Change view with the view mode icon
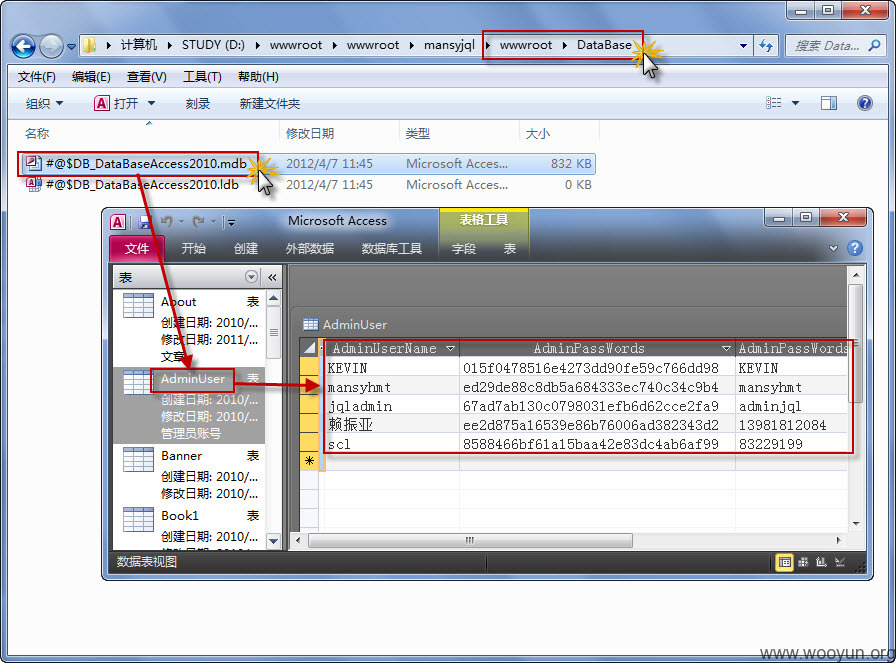Viewport: 896px width, 663px height. [x=773, y=103]
